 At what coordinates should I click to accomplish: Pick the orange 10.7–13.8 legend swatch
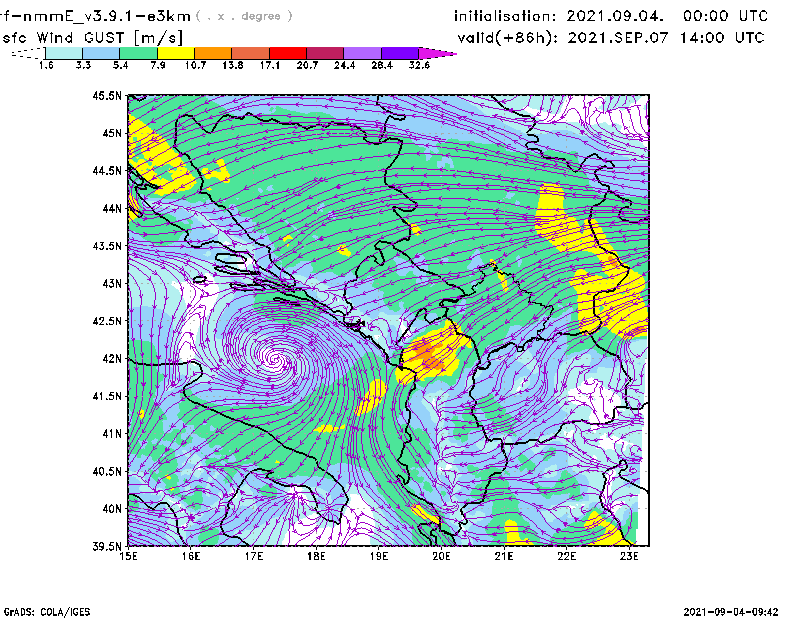[x=213, y=53]
